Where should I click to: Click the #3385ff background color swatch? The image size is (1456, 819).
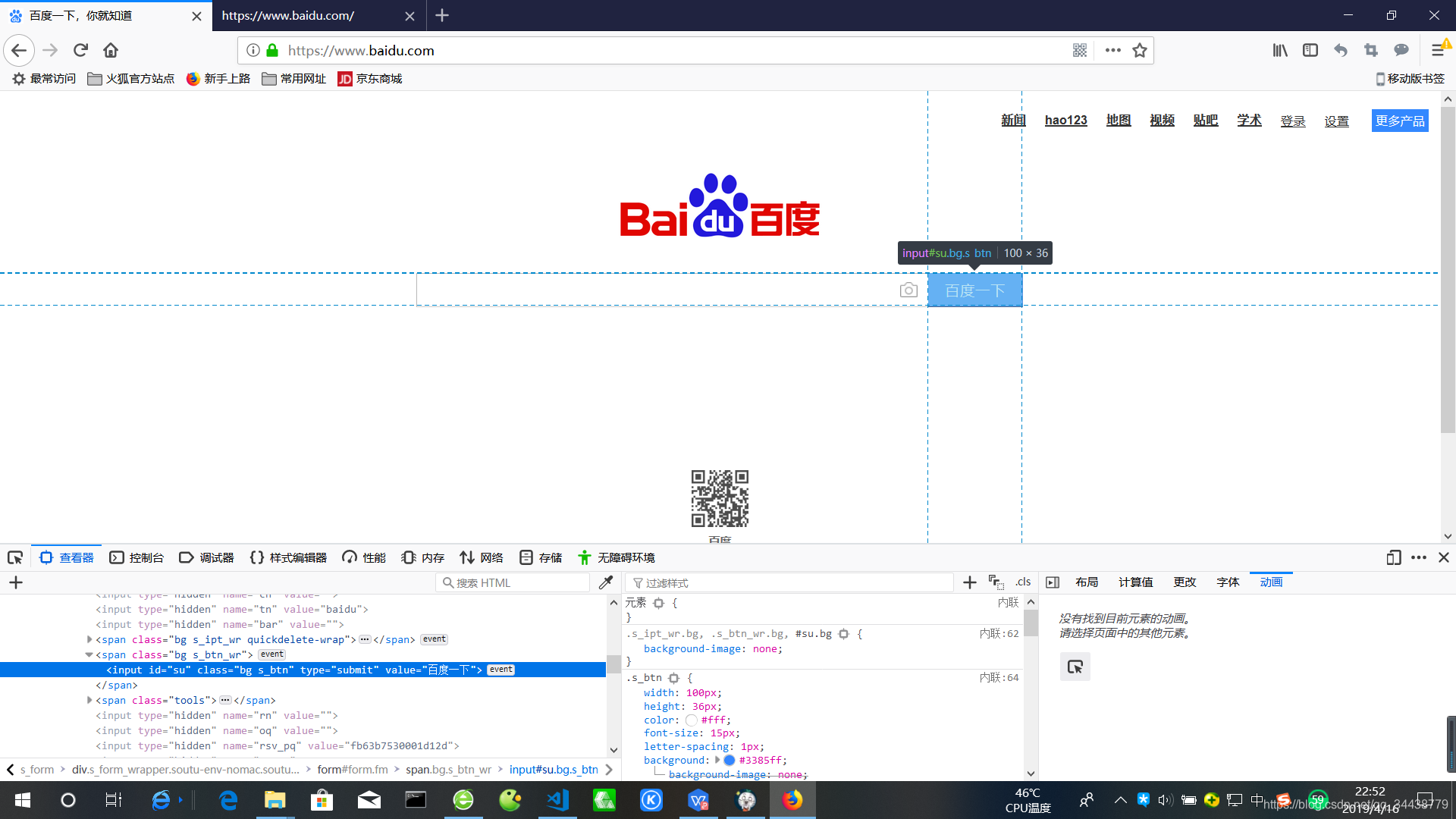click(x=730, y=760)
